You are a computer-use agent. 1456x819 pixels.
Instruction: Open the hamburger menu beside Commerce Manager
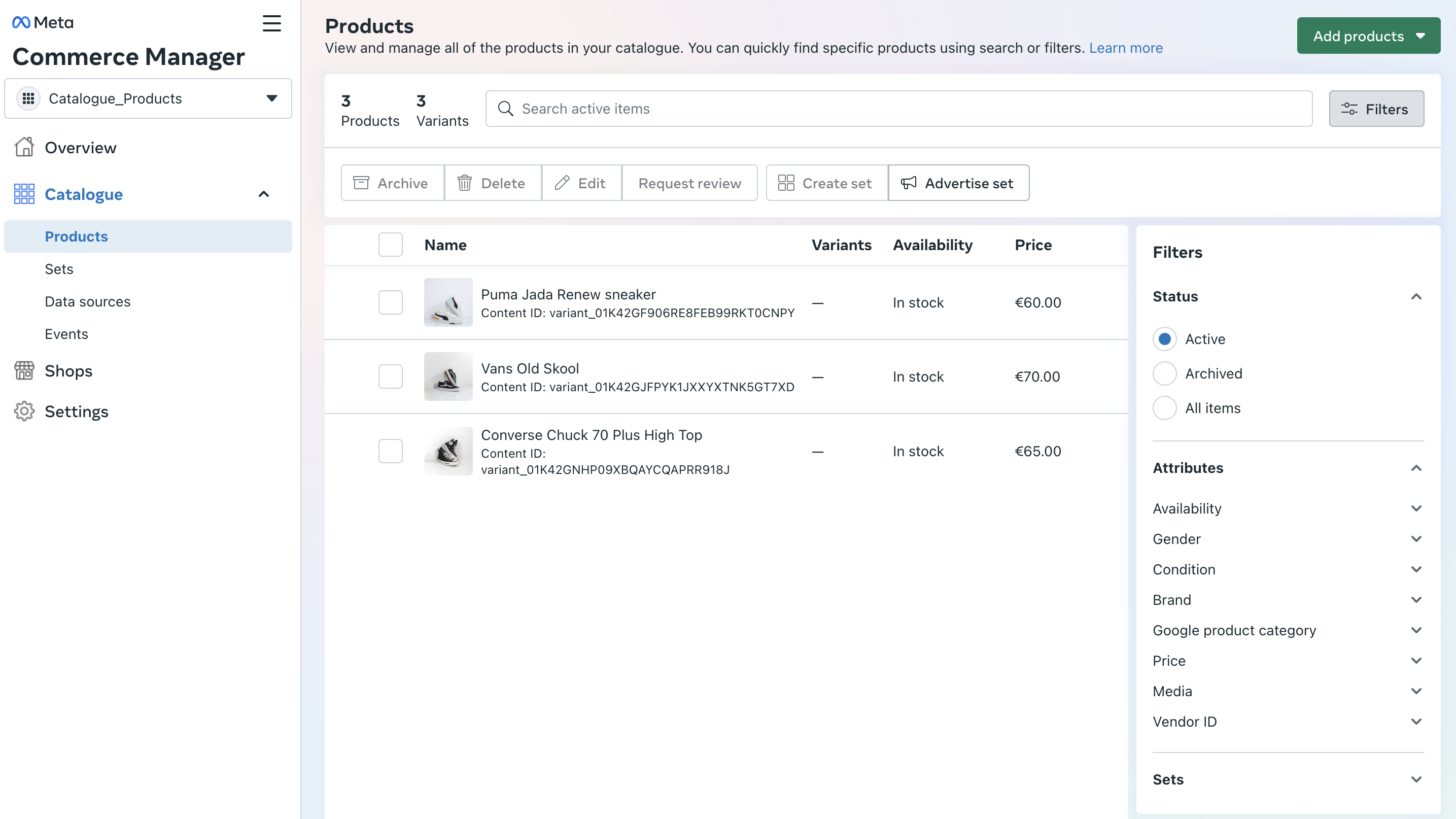[x=272, y=23]
